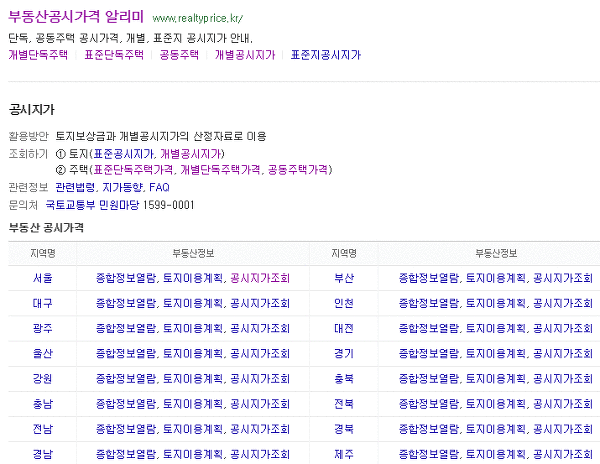
Task: Open 공시지가조회 for 부산
Action: pyautogui.click(x=563, y=278)
